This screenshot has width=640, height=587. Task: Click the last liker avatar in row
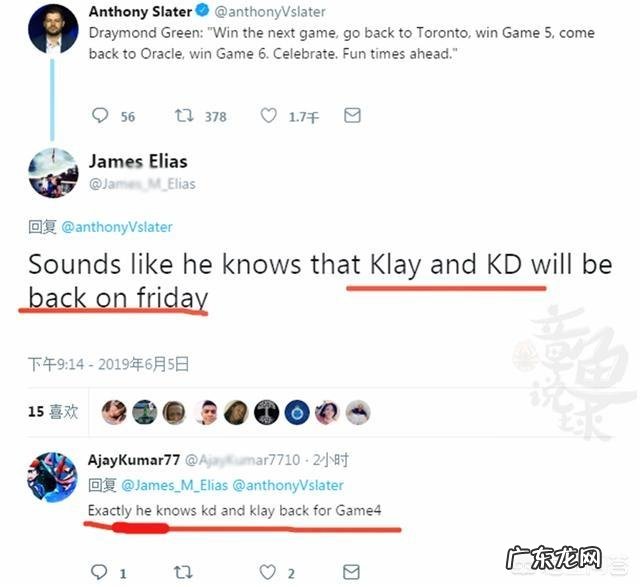pos(358,412)
